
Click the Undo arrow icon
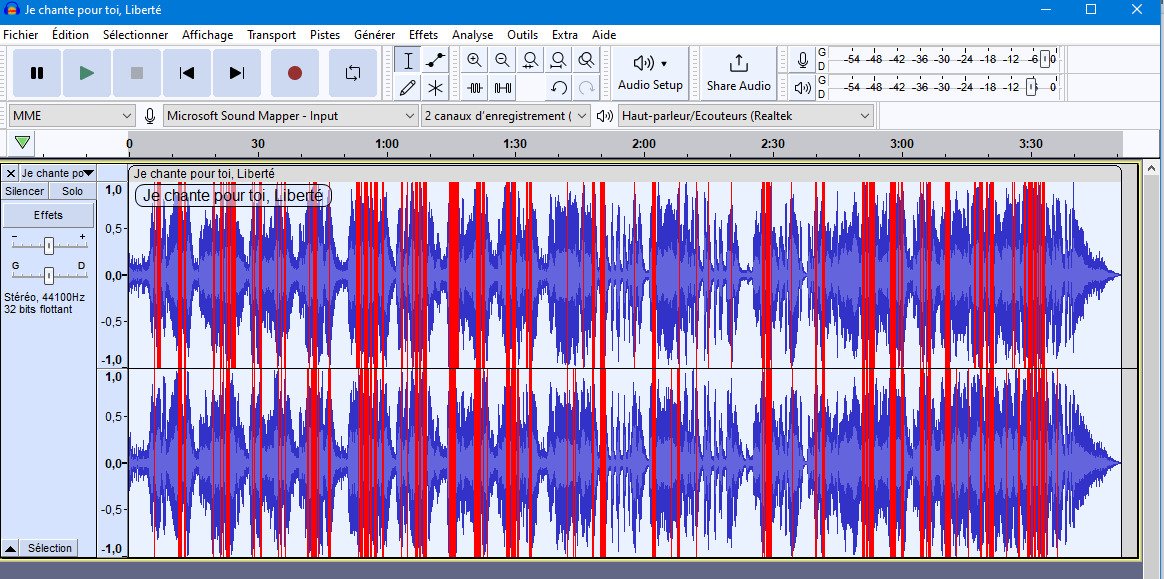[x=558, y=88]
